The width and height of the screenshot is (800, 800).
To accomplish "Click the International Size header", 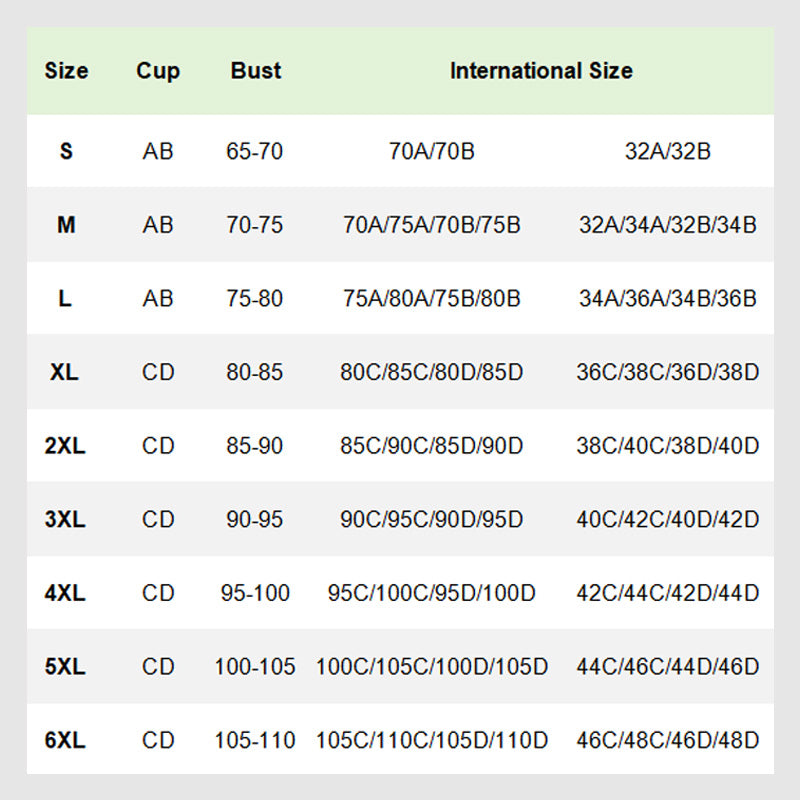I will pyautogui.click(x=541, y=71).
